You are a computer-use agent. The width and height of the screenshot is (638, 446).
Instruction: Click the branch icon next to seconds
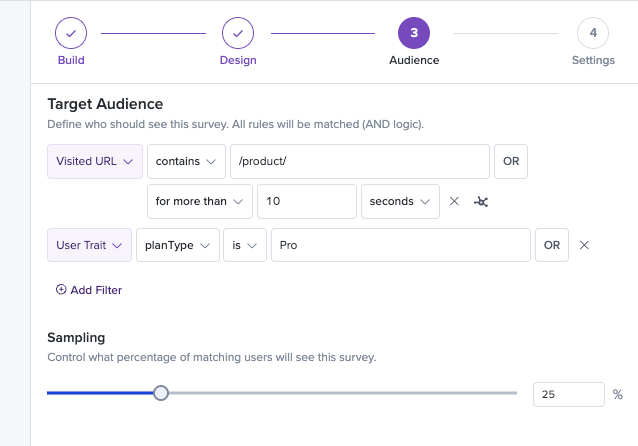(x=481, y=201)
